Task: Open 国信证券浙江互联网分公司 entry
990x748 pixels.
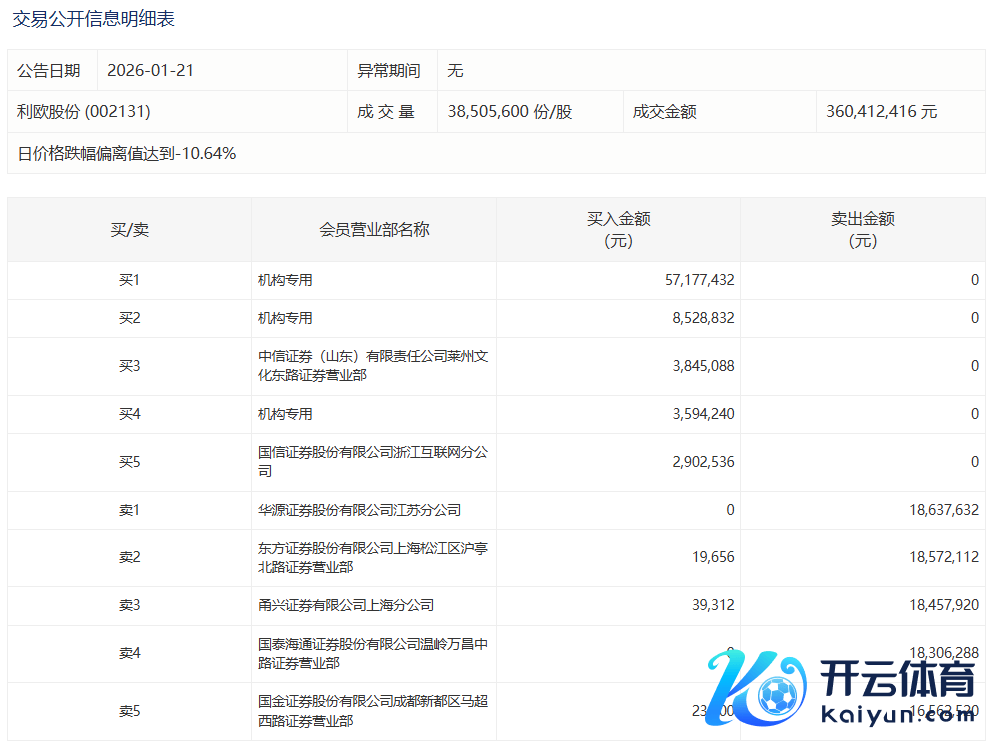Action: tap(372, 462)
